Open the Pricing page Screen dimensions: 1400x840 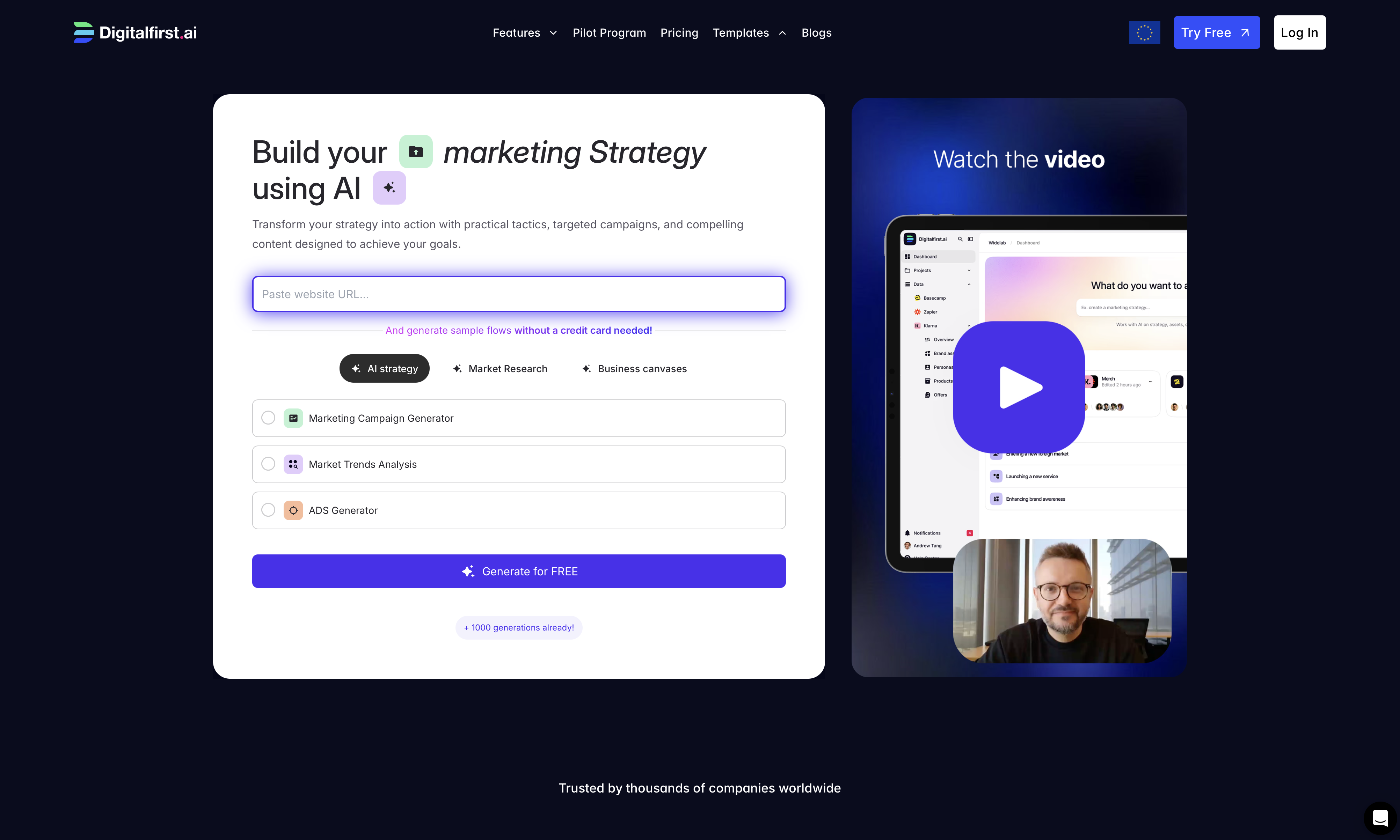point(679,33)
